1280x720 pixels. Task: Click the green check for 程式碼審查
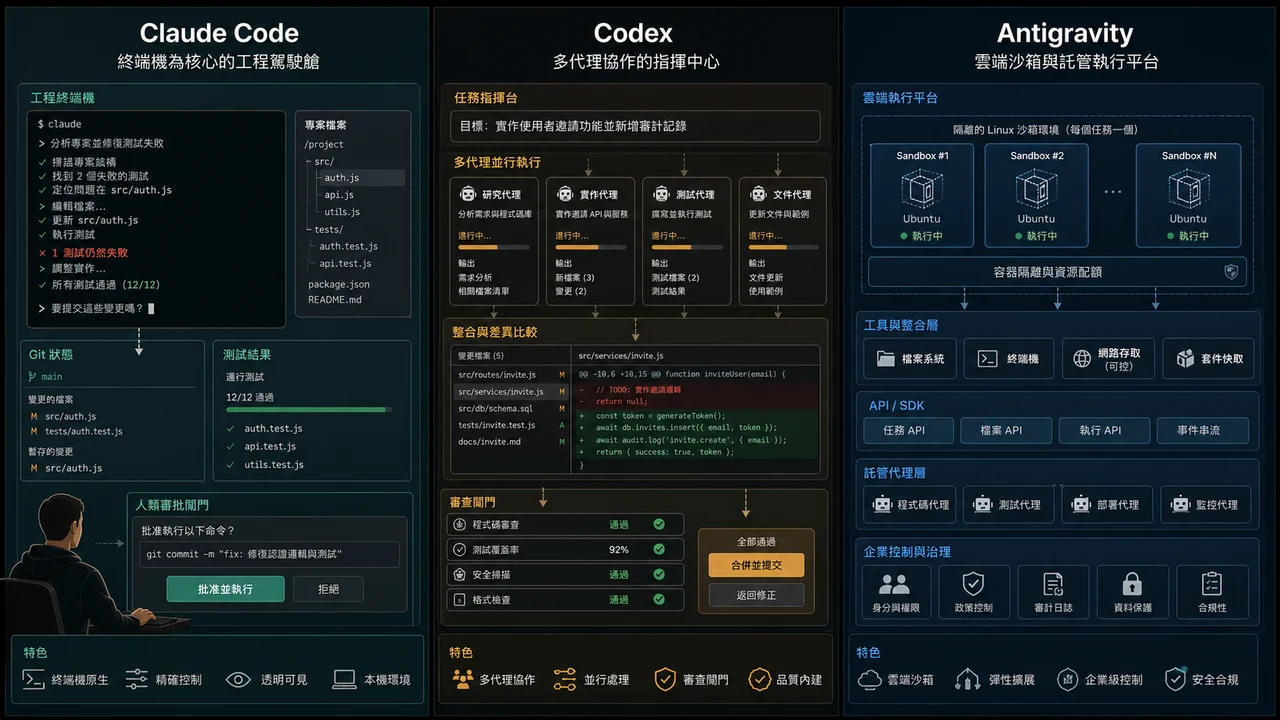point(659,524)
